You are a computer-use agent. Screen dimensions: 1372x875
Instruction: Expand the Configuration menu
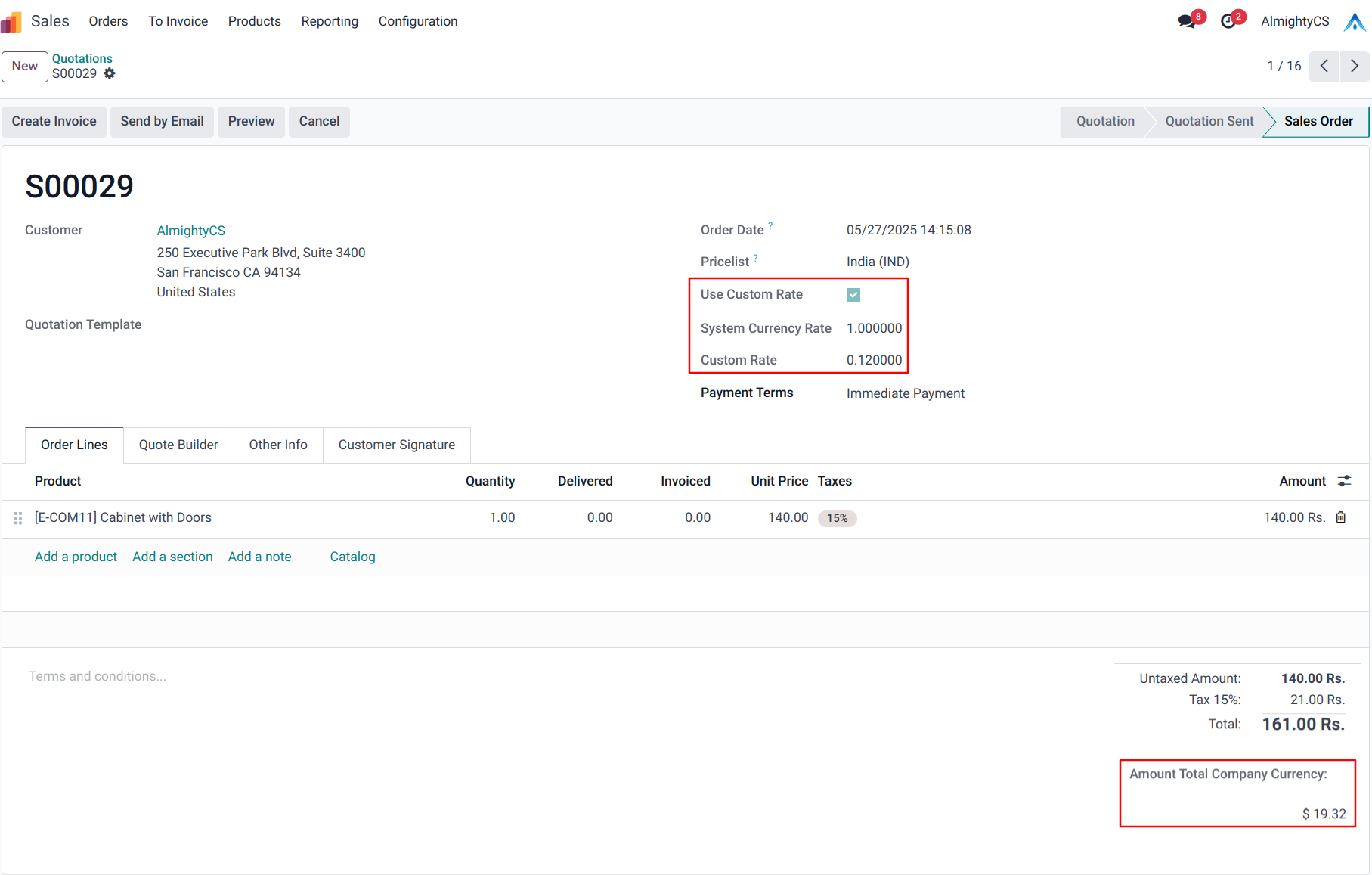(x=418, y=21)
